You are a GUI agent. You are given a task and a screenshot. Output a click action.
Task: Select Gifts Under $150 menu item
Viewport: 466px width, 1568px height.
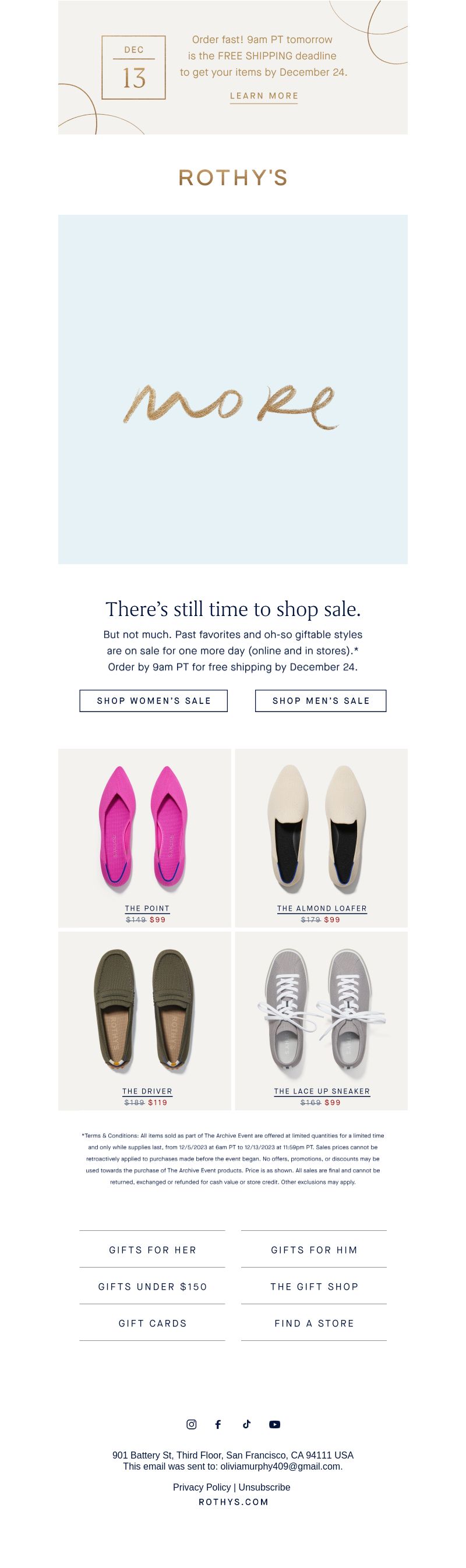point(152,1286)
